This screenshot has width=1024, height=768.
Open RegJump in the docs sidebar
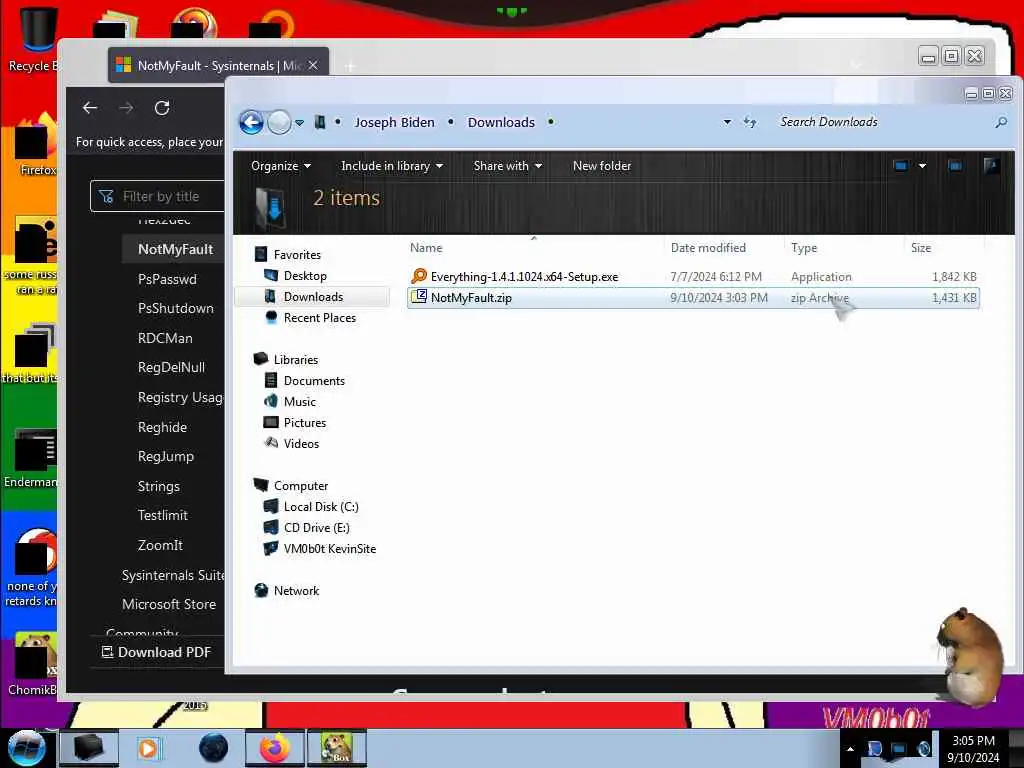pyautogui.click(x=166, y=456)
